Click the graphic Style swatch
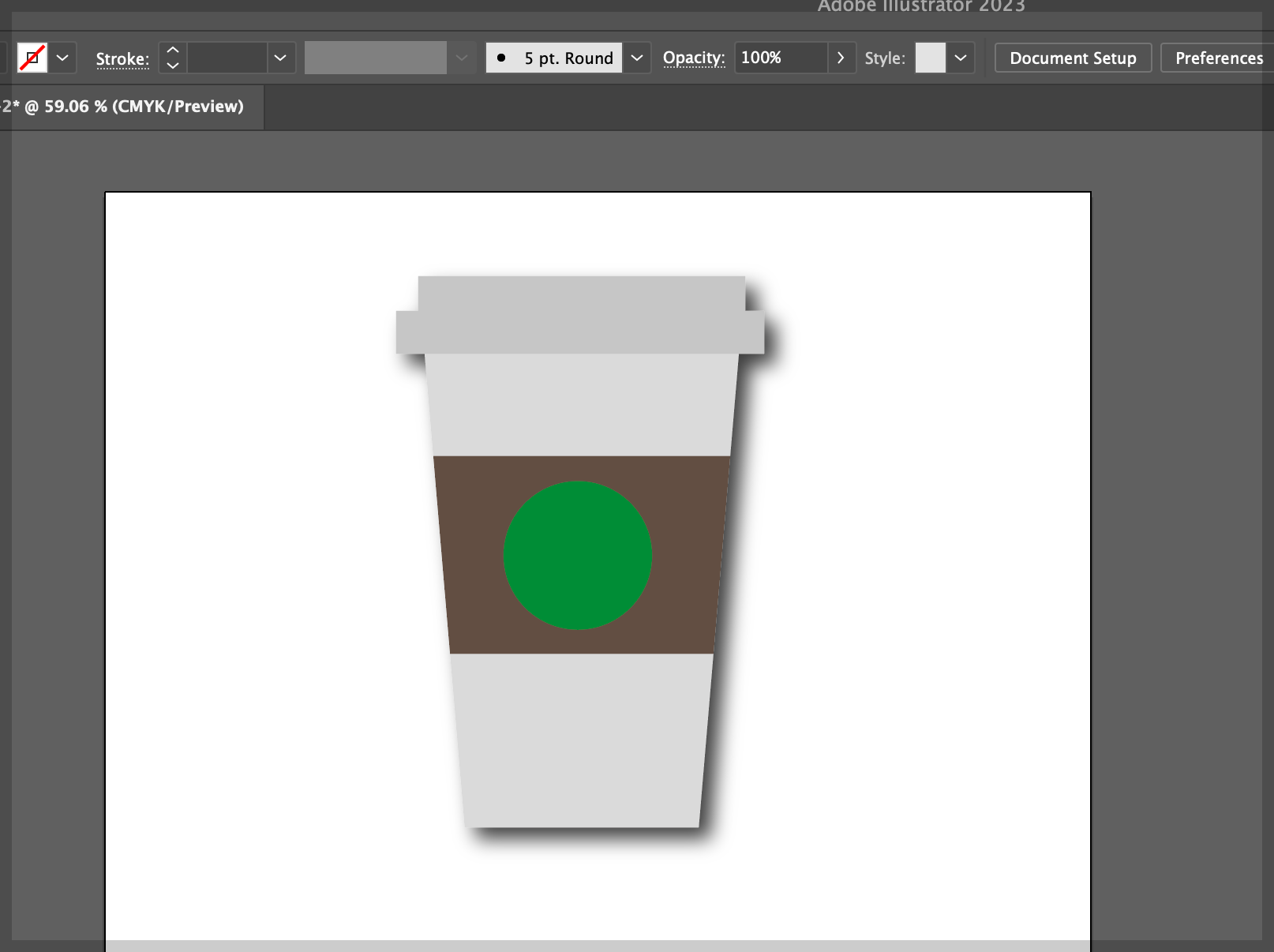Screen dimensions: 1274x952 pos(931,58)
